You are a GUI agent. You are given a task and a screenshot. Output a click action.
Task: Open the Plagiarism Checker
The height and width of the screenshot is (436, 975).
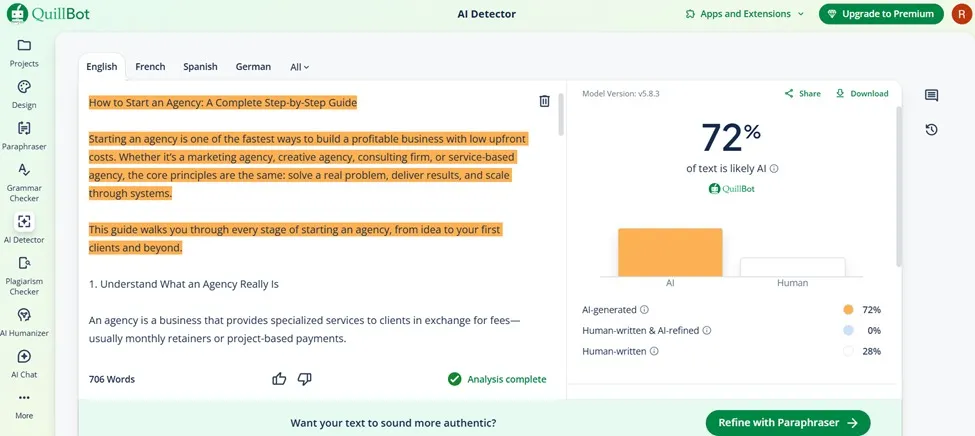click(24, 276)
